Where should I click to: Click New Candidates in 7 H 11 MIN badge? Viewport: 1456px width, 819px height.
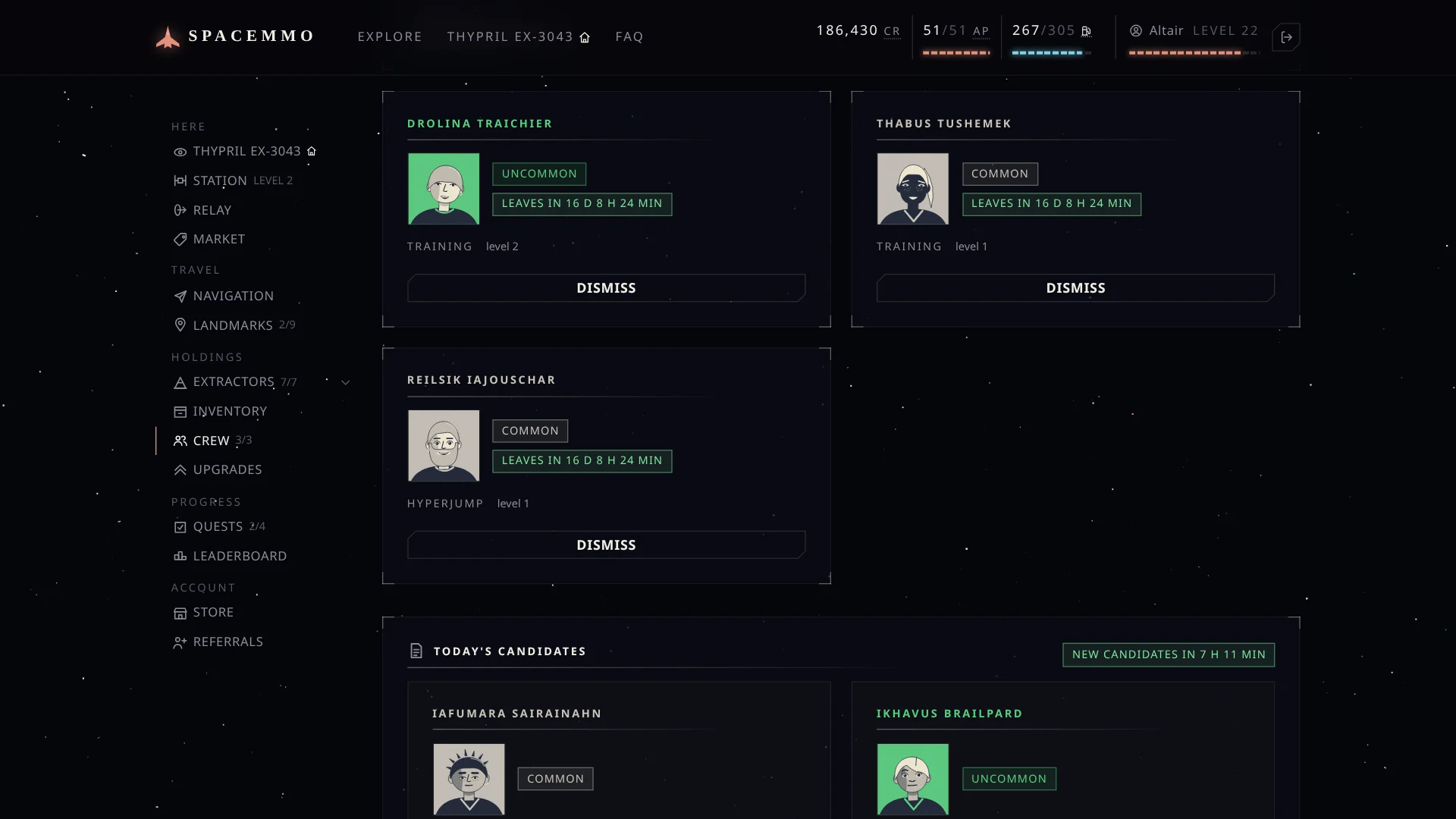click(1169, 654)
